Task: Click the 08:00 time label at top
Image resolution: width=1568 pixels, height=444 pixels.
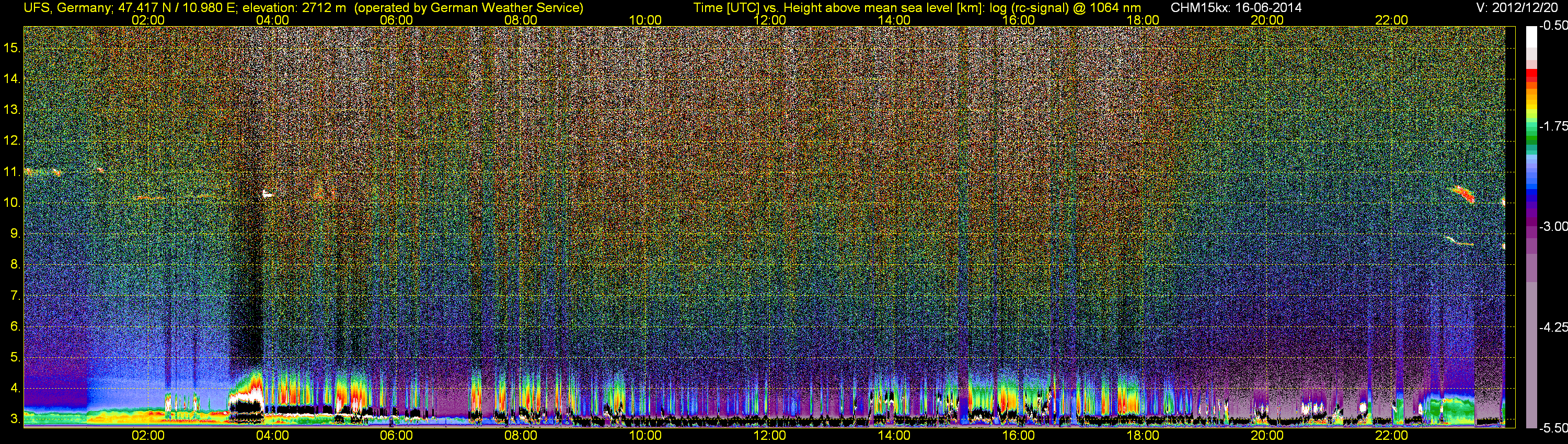Action: coord(521,20)
